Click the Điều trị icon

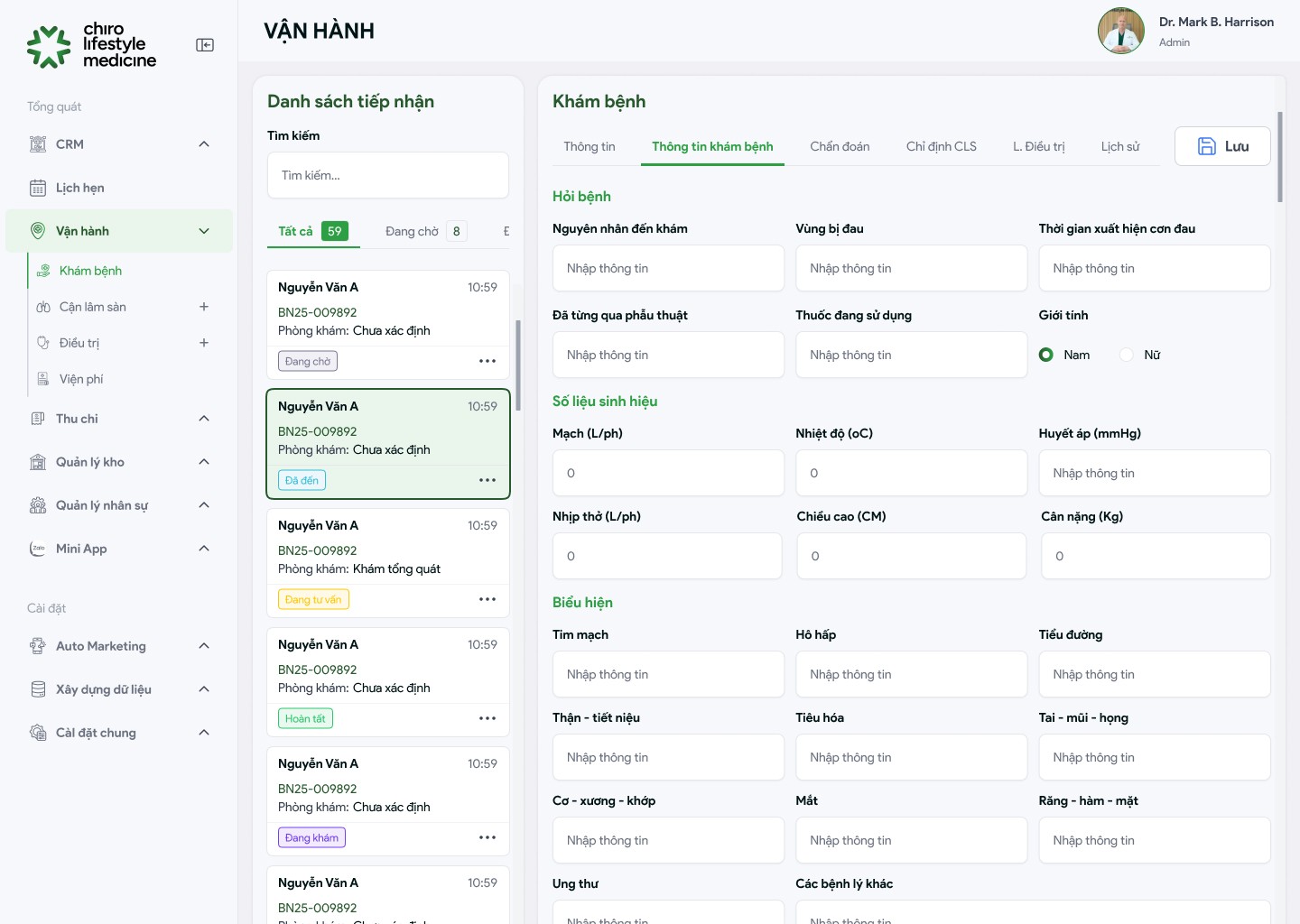click(x=43, y=343)
